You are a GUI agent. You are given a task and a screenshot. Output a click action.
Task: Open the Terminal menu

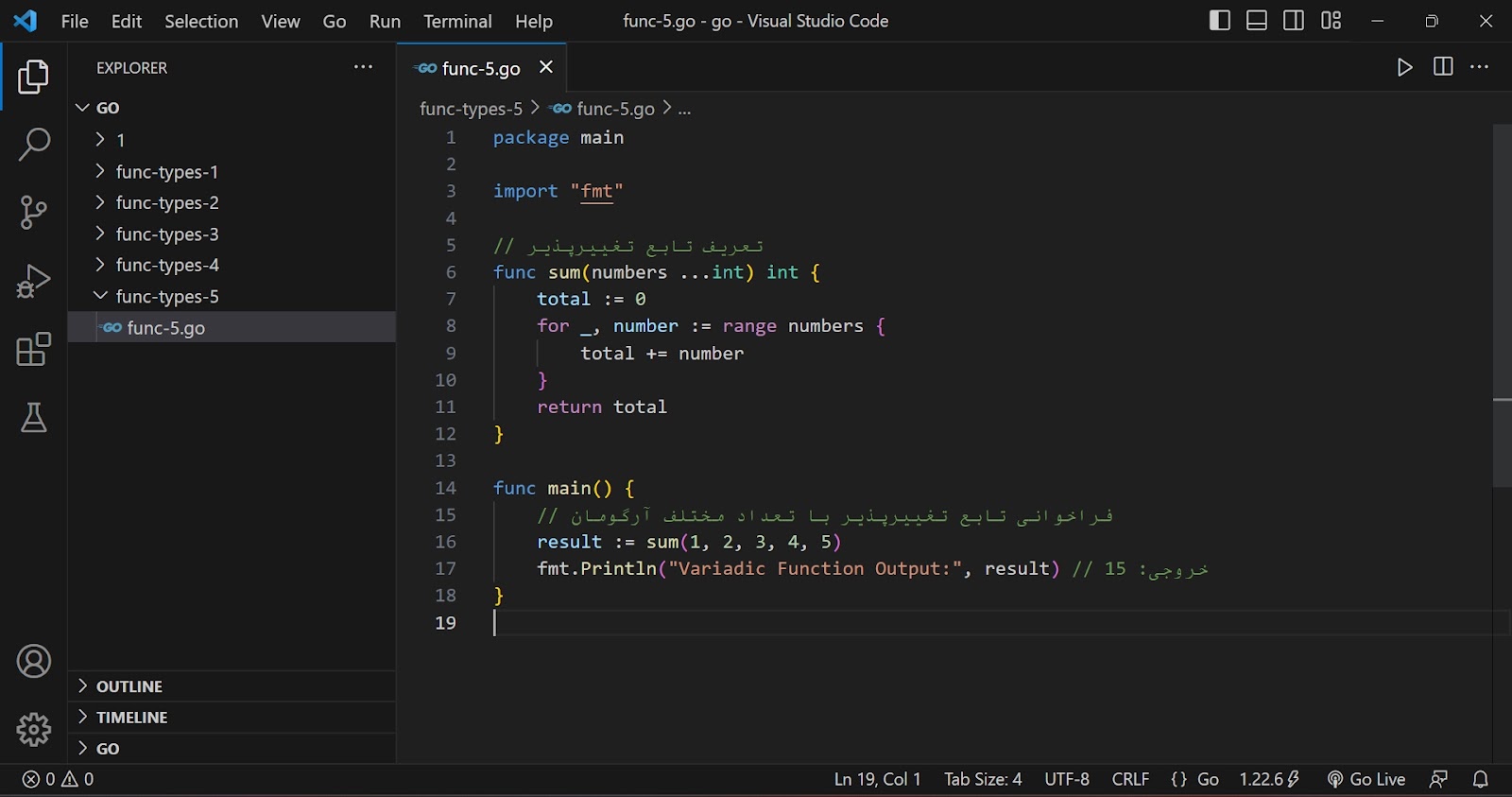[x=457, y=21]
